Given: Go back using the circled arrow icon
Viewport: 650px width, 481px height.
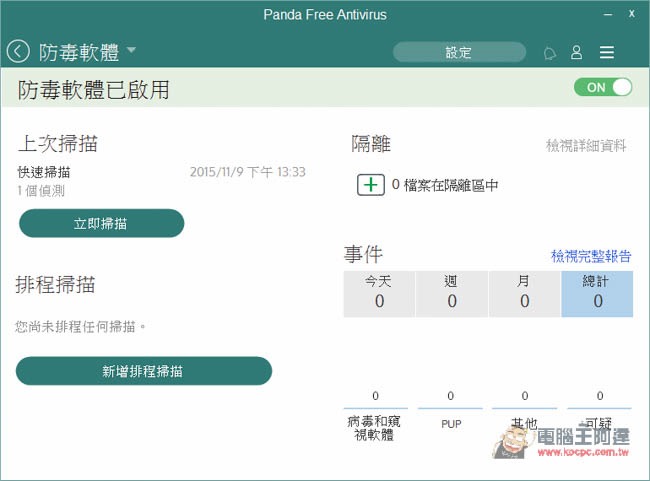Looking at the screenshot, I should 18,52.
